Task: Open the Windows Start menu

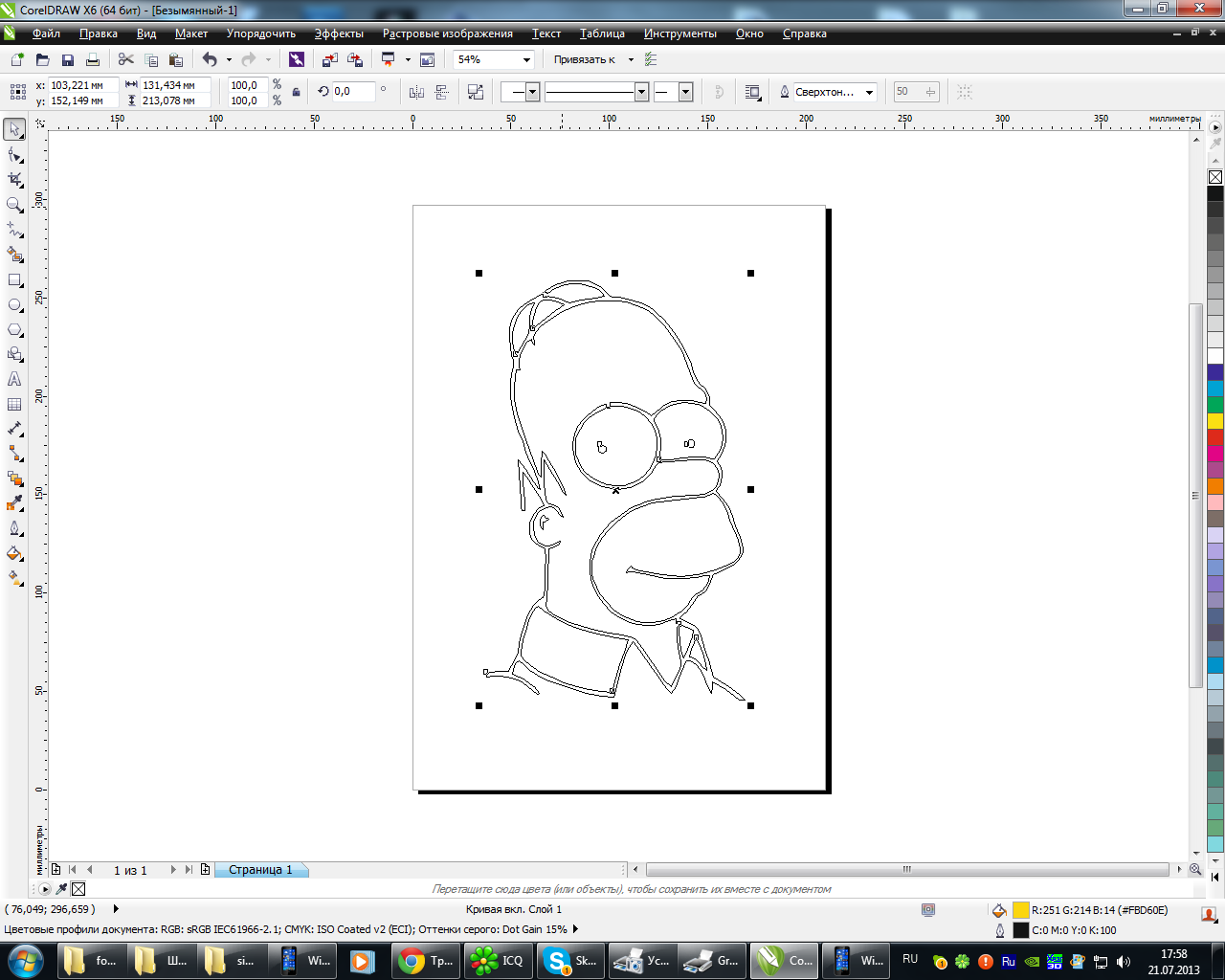Action: (25, 960)
